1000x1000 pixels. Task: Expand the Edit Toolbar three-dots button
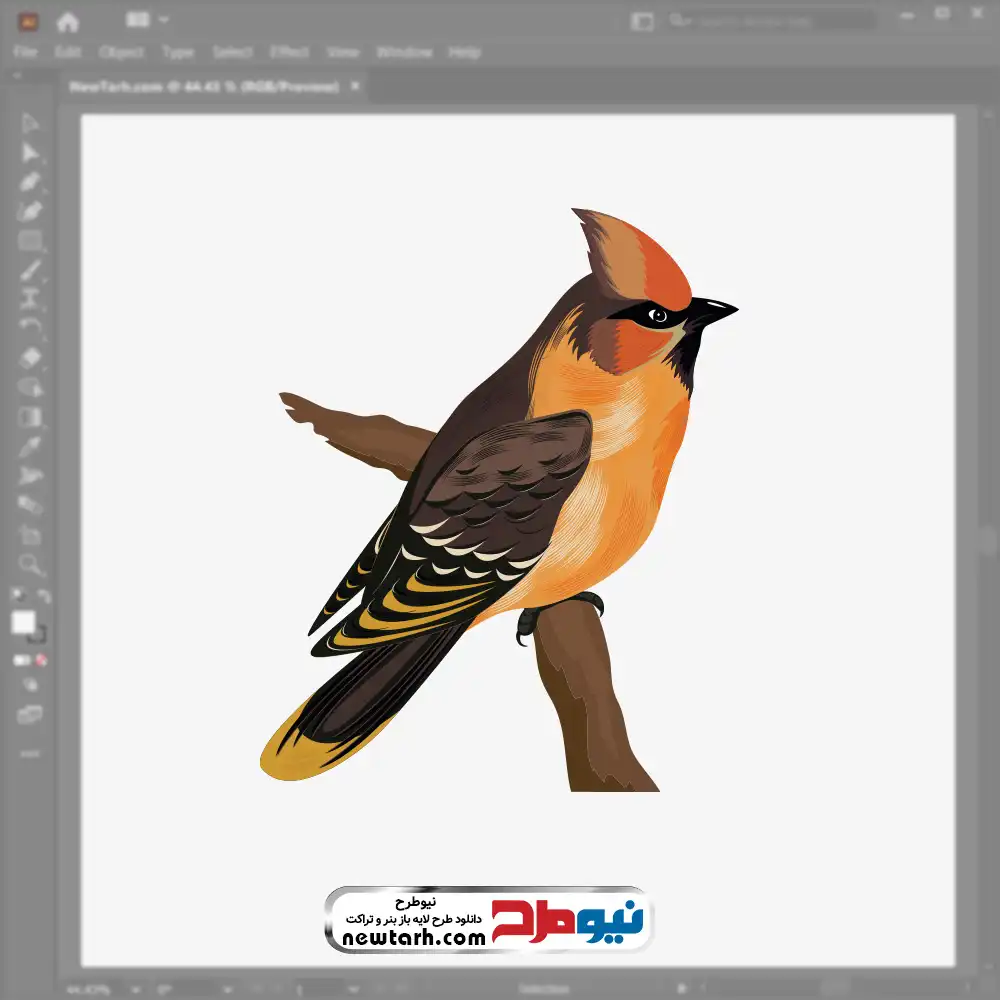(30, 752)
